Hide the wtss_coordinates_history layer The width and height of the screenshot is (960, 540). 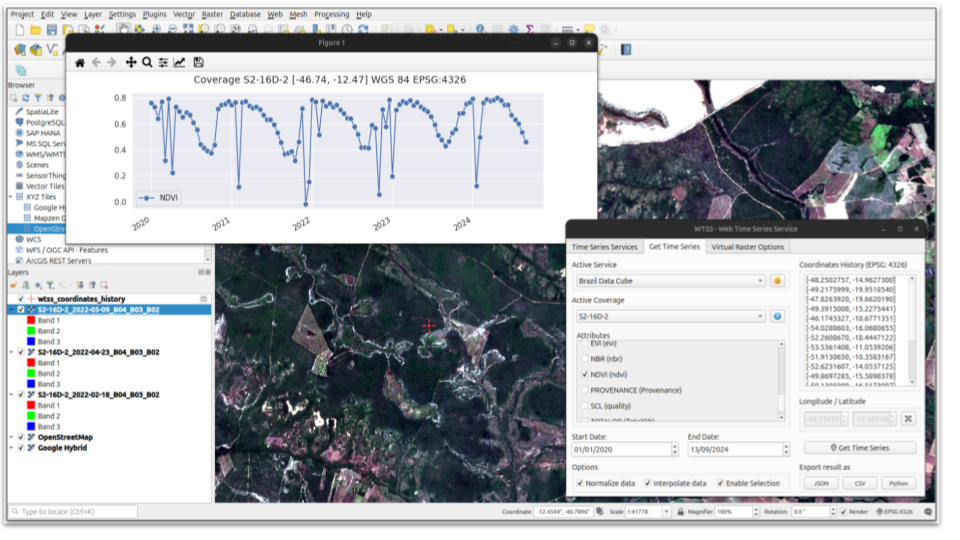tap(21, 299)
